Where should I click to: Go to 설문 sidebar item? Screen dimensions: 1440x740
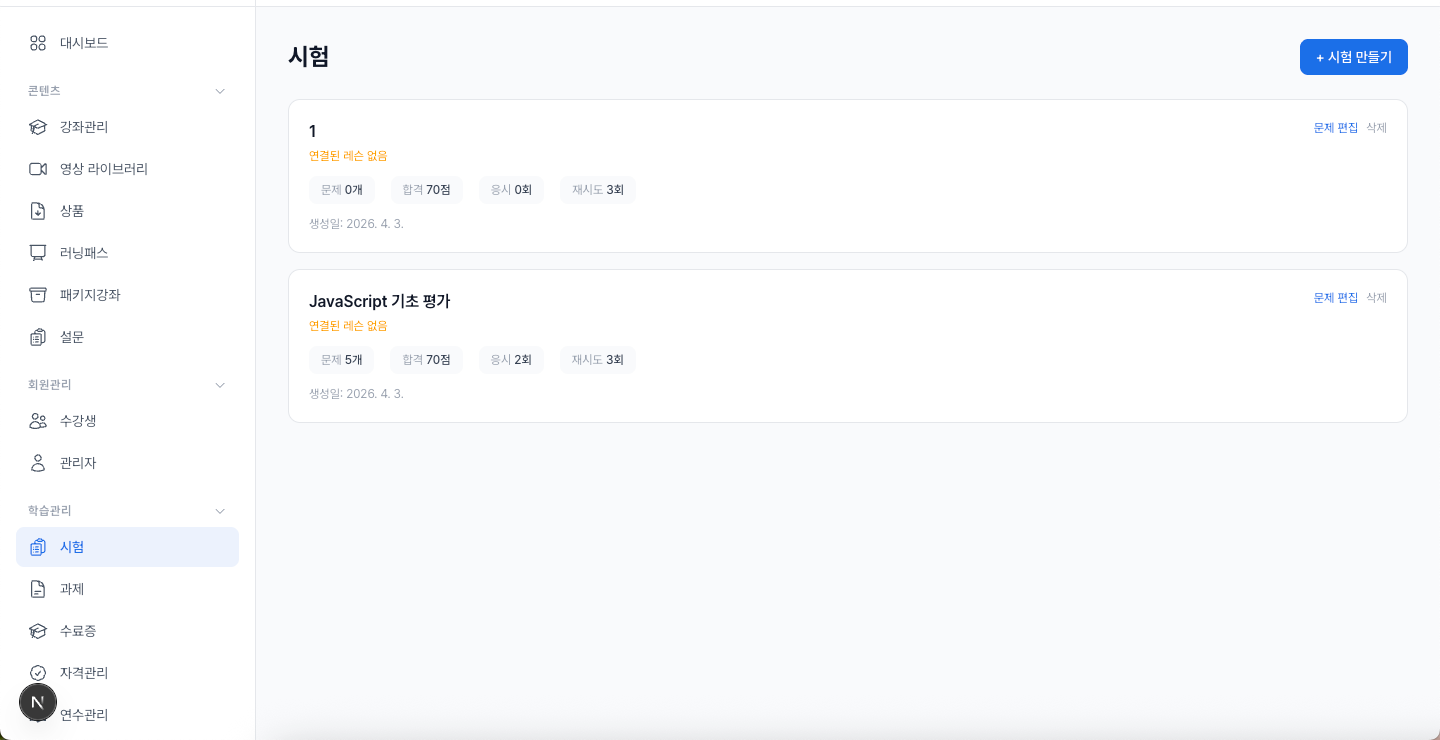(x=127, y=337)
